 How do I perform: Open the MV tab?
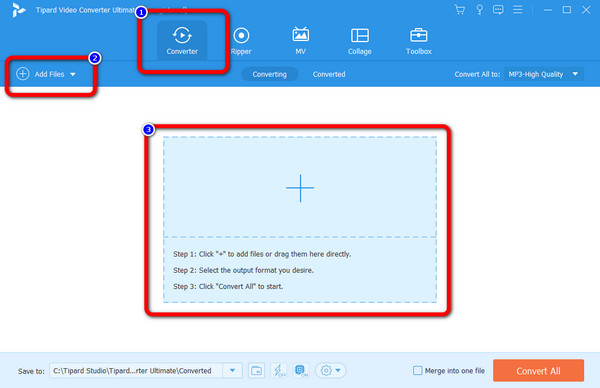pyautogui.click(x=300, y=41)
